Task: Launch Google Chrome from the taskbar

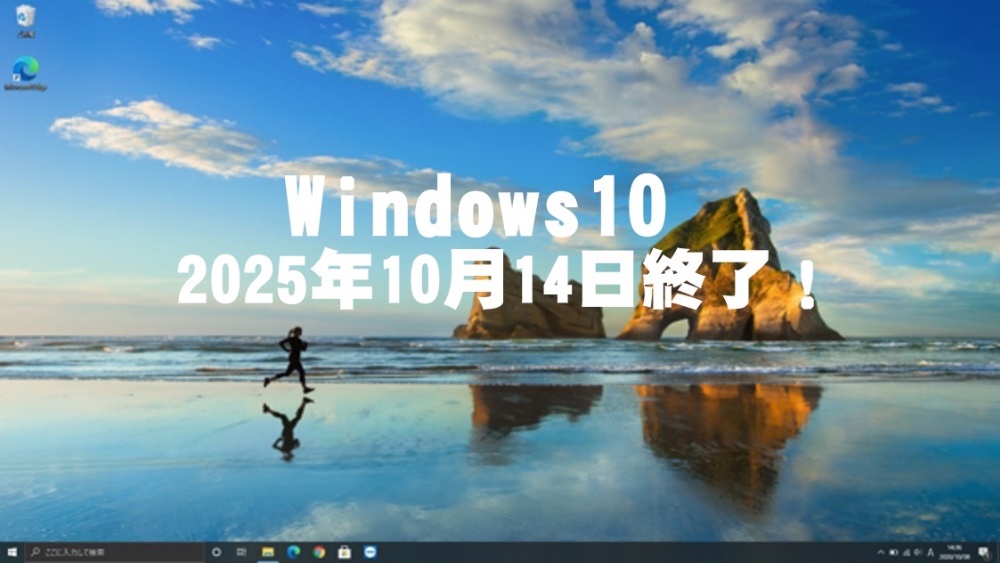Action: [x=319, y=552]
